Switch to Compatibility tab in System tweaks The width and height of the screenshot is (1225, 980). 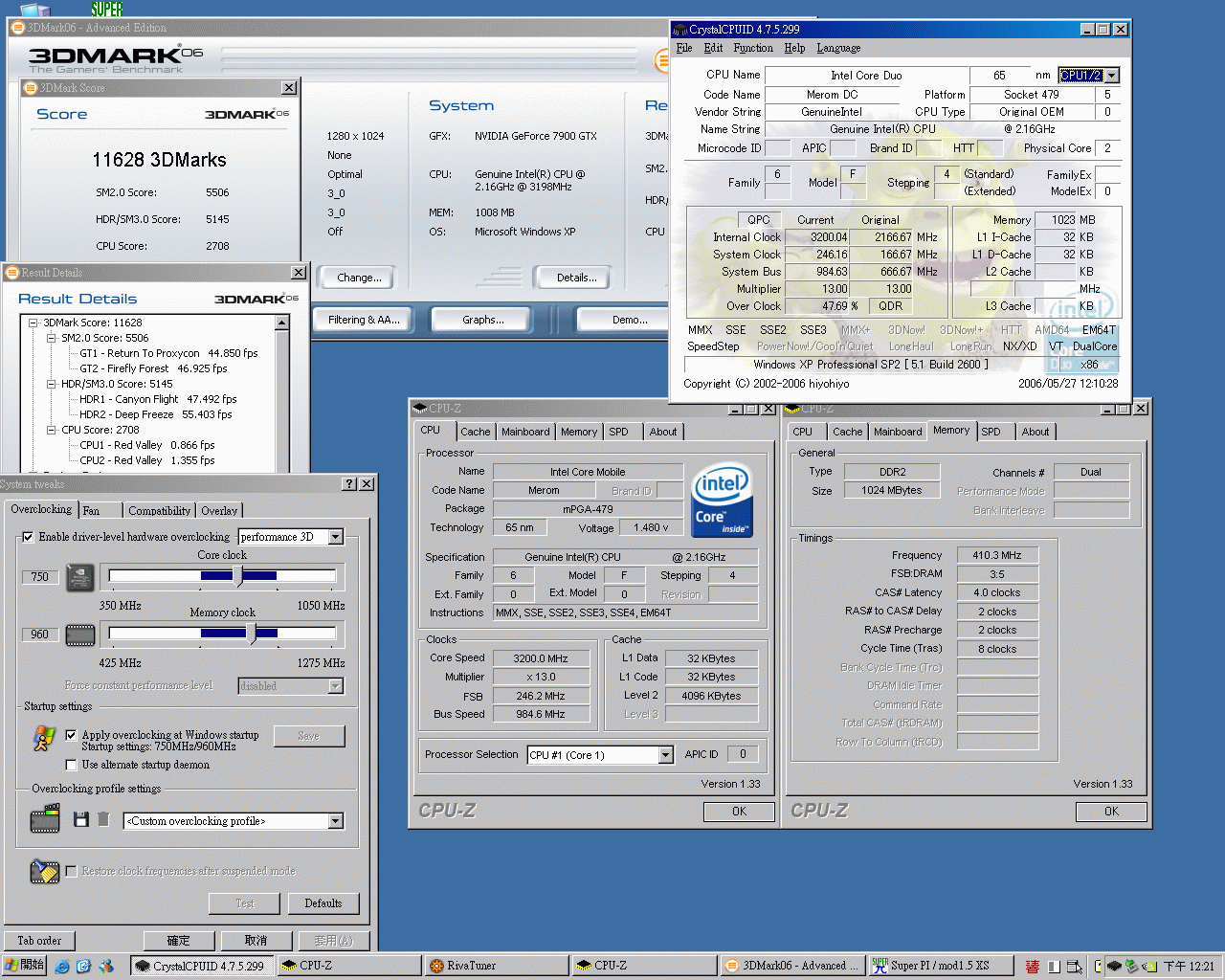coord(160,511)
